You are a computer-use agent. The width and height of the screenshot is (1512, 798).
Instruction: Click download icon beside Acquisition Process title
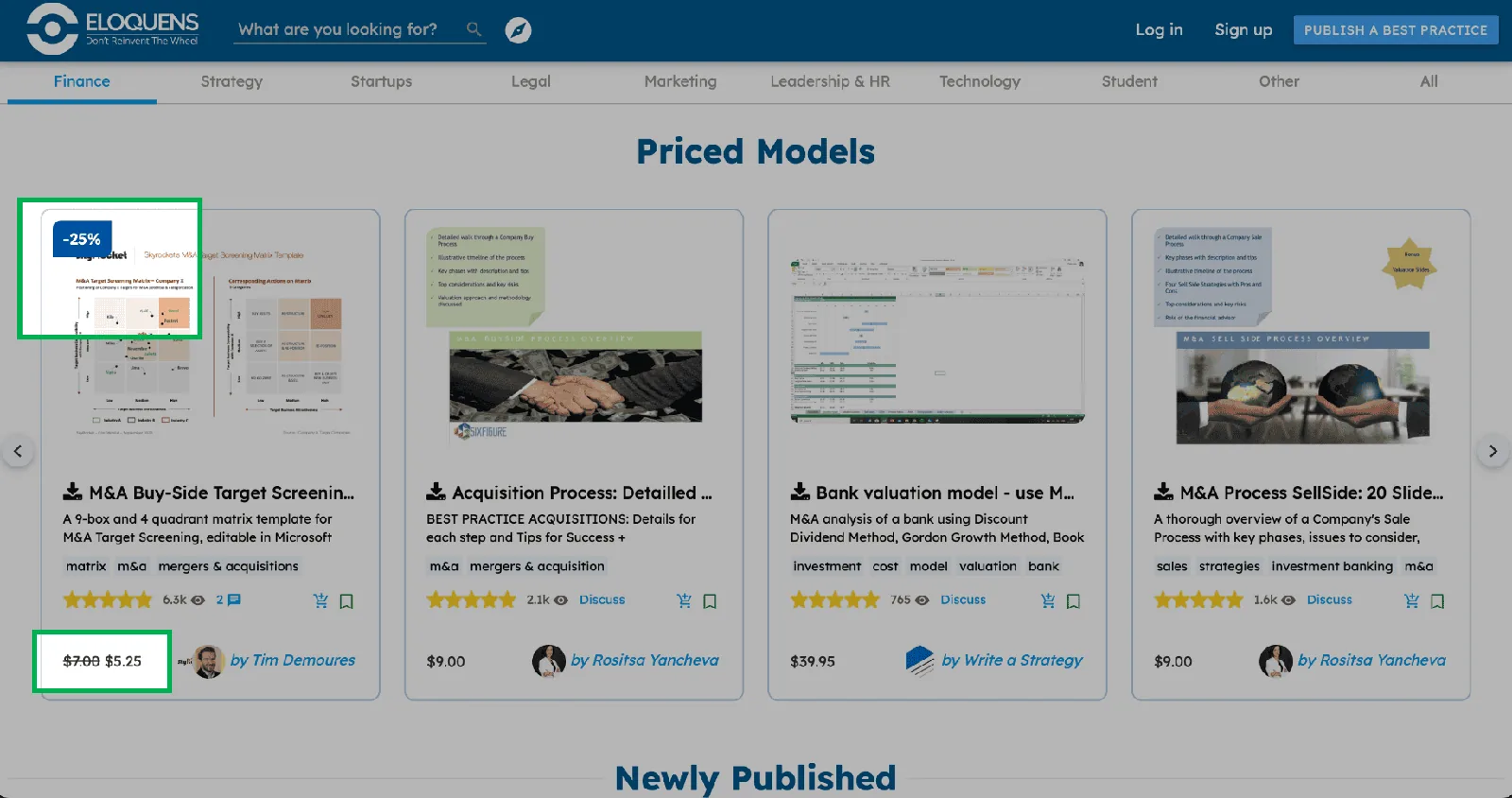(436, 492)
